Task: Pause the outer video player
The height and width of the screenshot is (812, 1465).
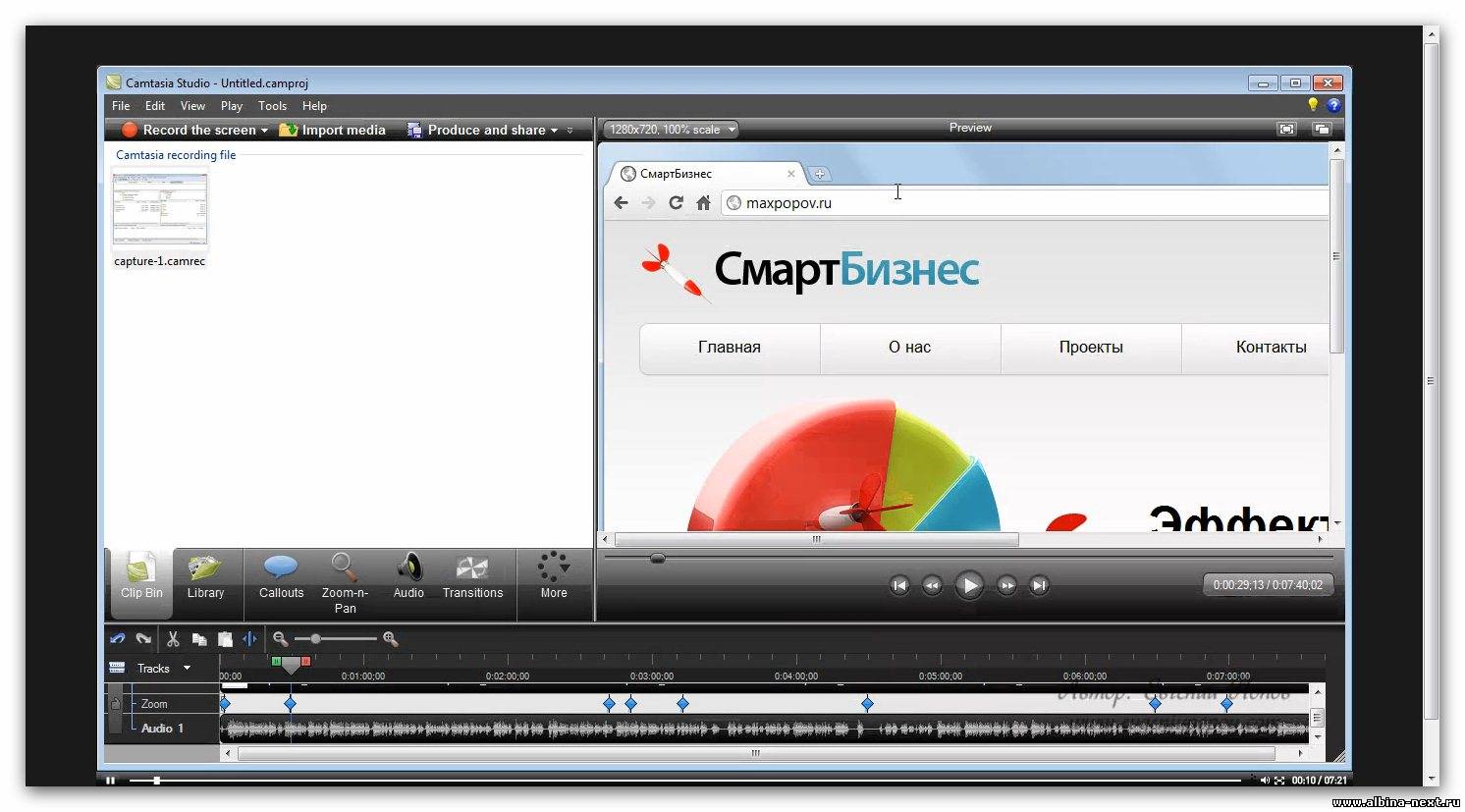Action: point(110,781)
